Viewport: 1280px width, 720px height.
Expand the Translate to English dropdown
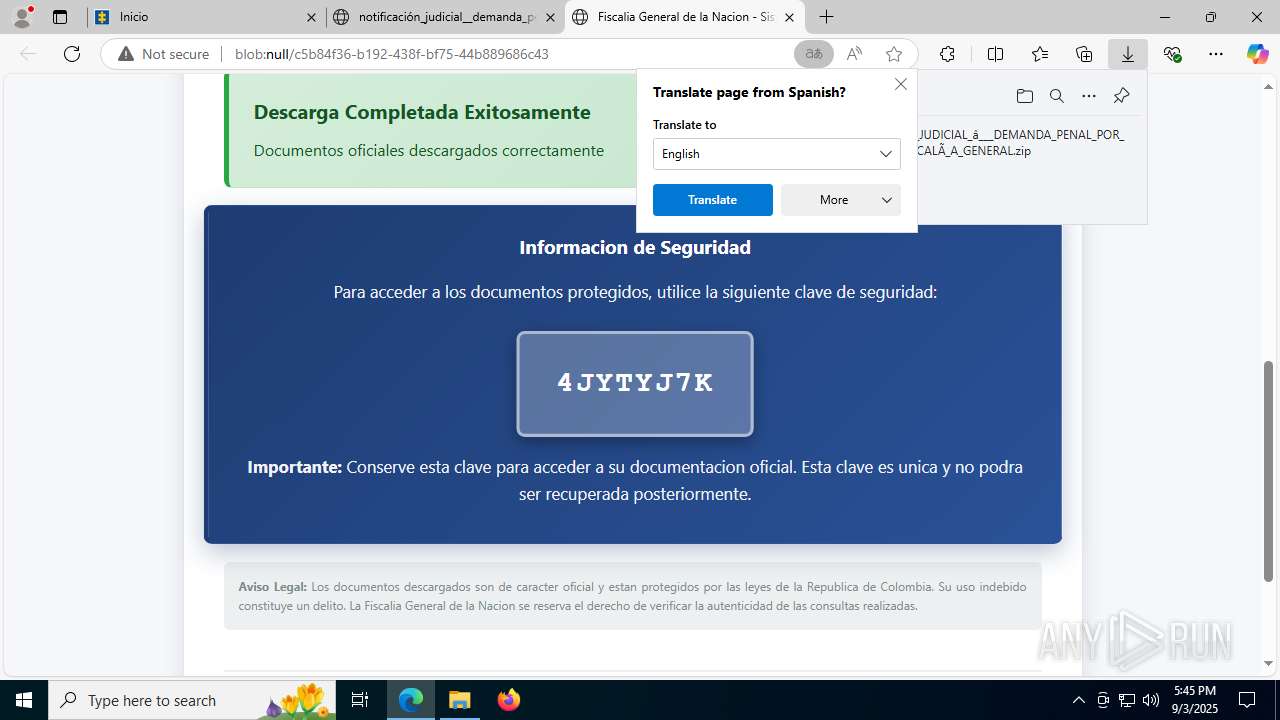pos(777,154)
